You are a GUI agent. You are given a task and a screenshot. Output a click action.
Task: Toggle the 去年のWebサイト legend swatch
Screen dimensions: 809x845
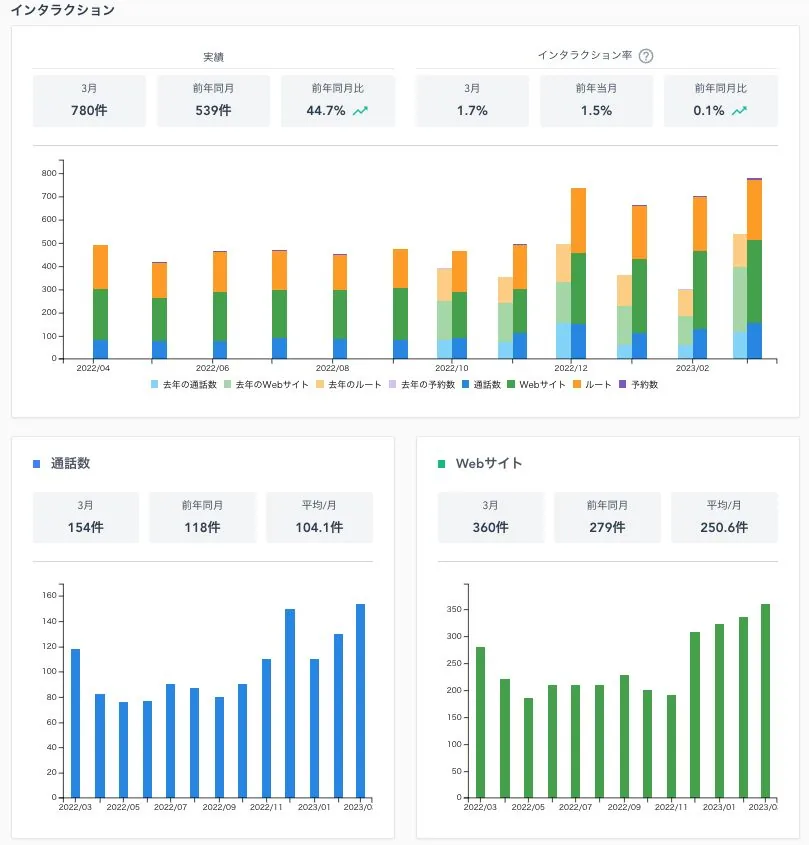227,384
